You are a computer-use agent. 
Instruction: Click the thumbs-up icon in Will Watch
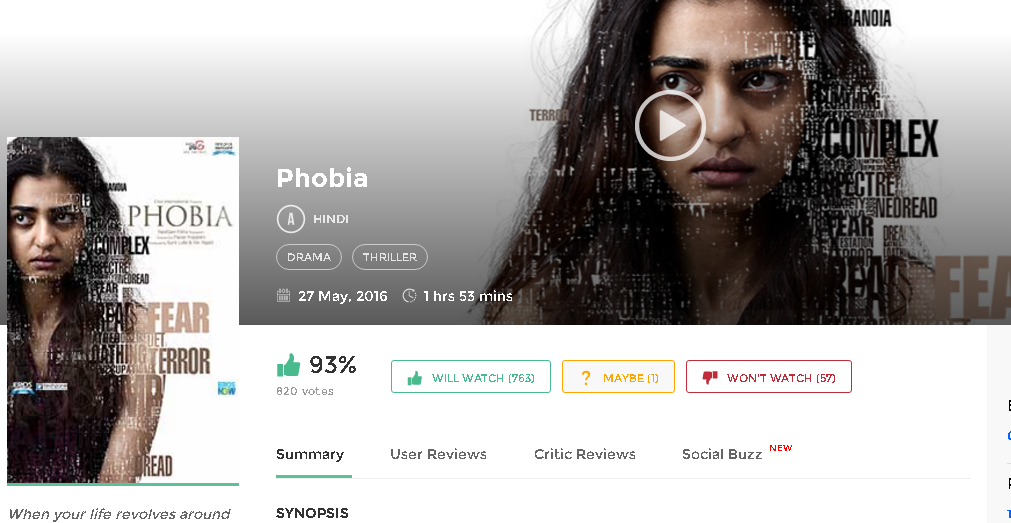415,378
